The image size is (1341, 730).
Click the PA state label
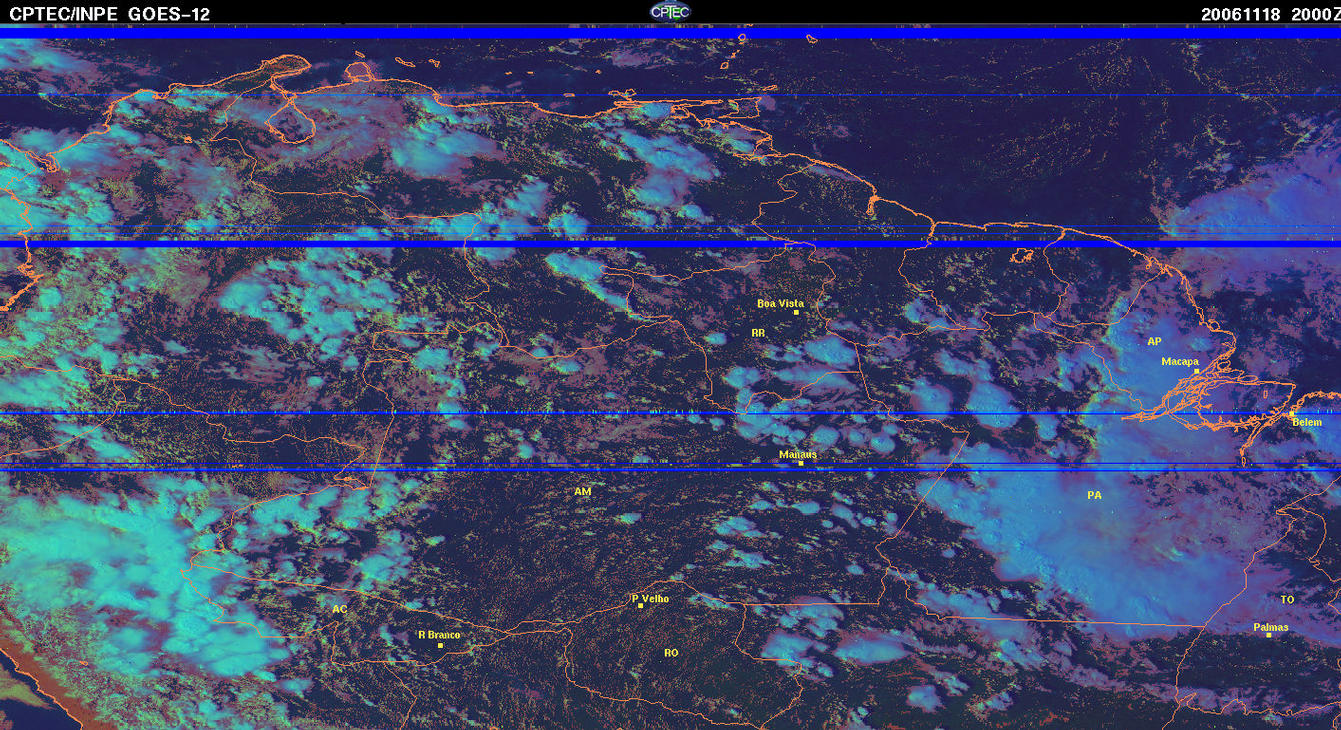(x=1094, y=495)
